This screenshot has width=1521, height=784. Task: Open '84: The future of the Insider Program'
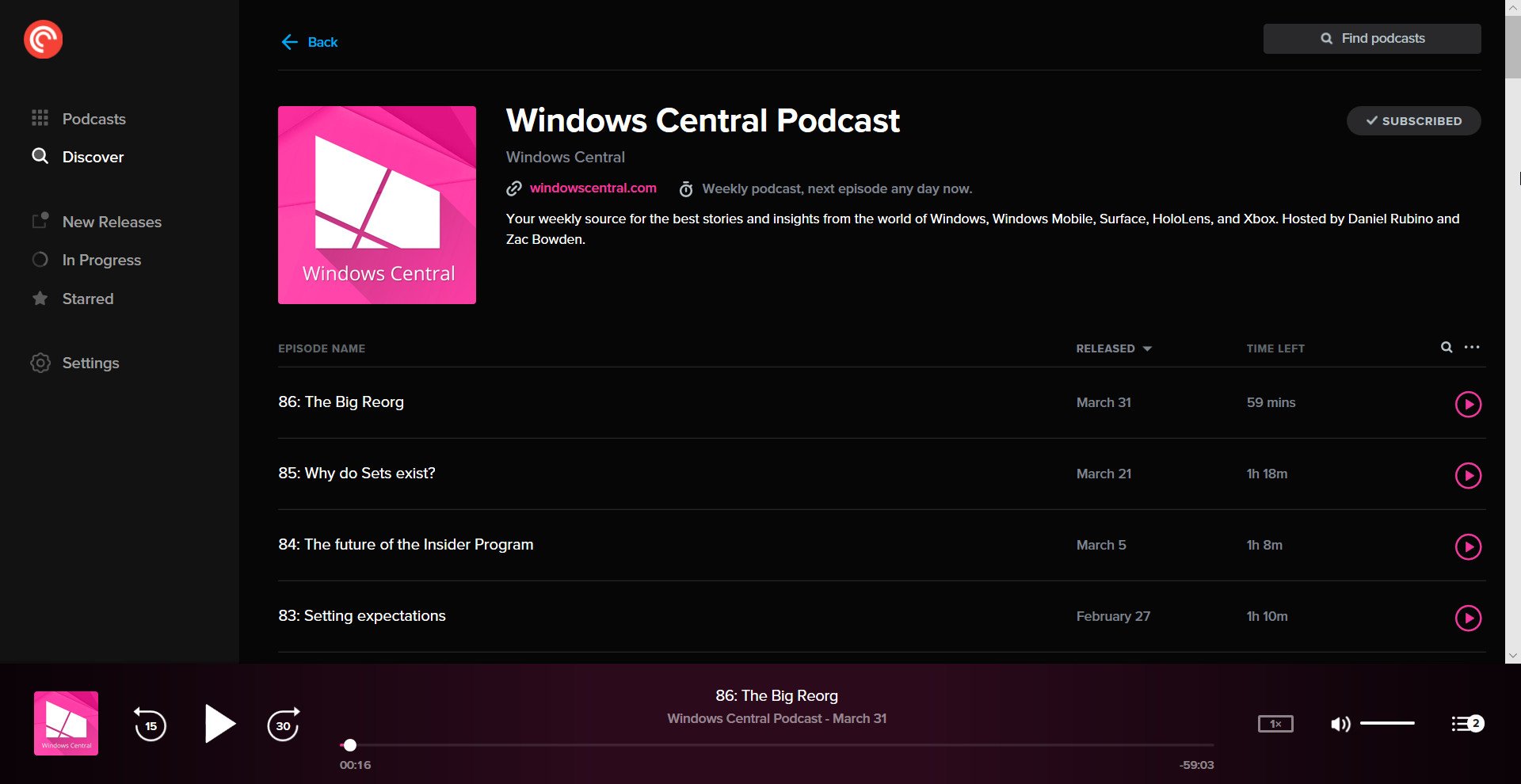coord(406,545)
